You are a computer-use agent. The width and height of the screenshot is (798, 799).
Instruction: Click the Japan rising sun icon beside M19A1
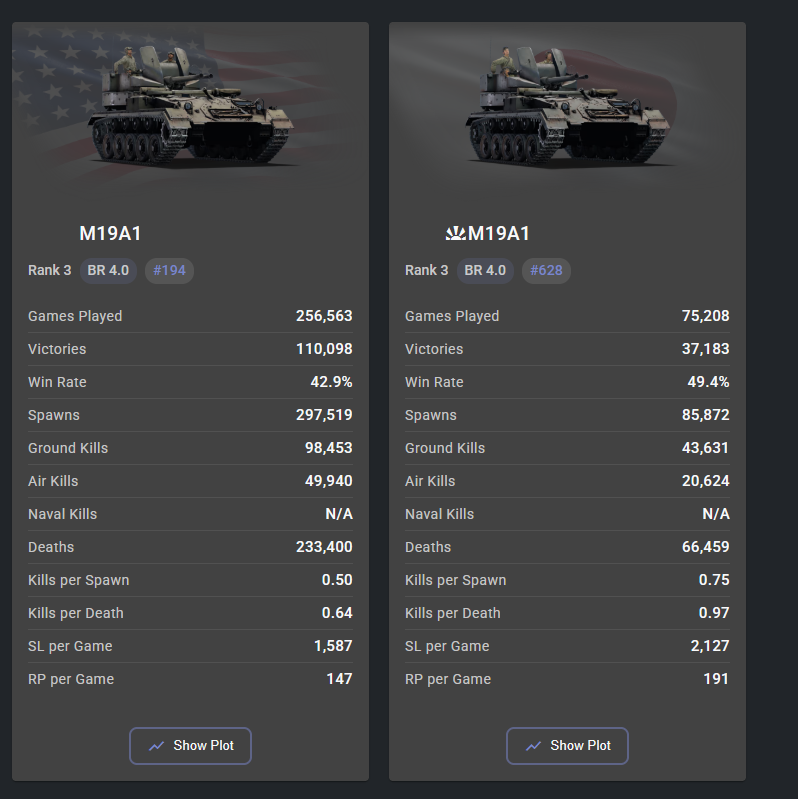(456, 234)
